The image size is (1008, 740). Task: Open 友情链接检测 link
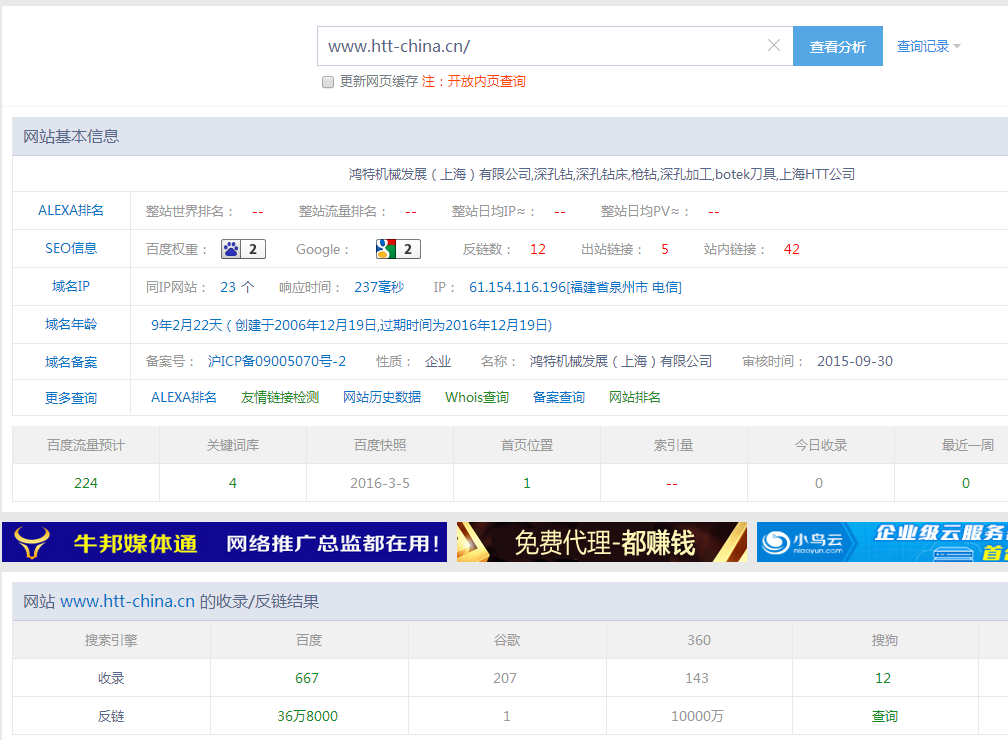[x=280, y=397]
